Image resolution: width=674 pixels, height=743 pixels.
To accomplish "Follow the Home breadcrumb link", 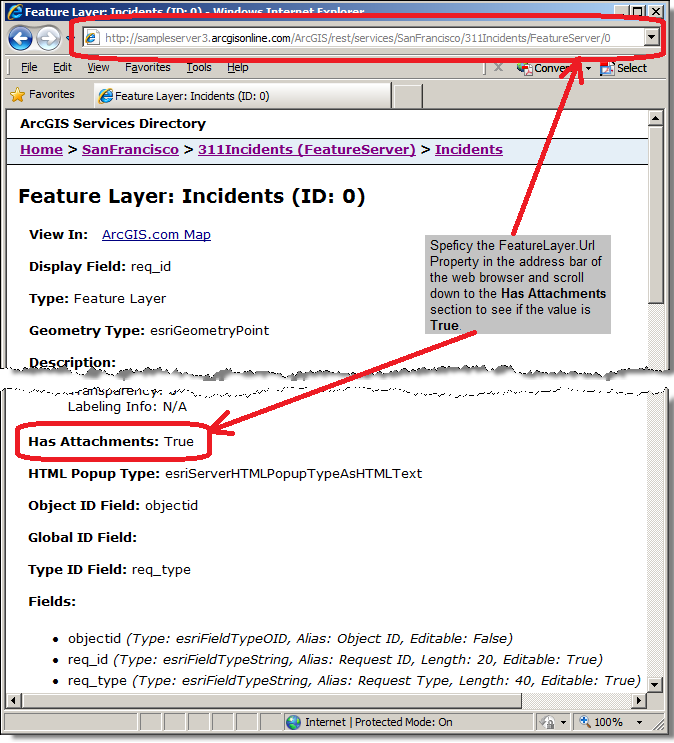I will click(41, 150).
